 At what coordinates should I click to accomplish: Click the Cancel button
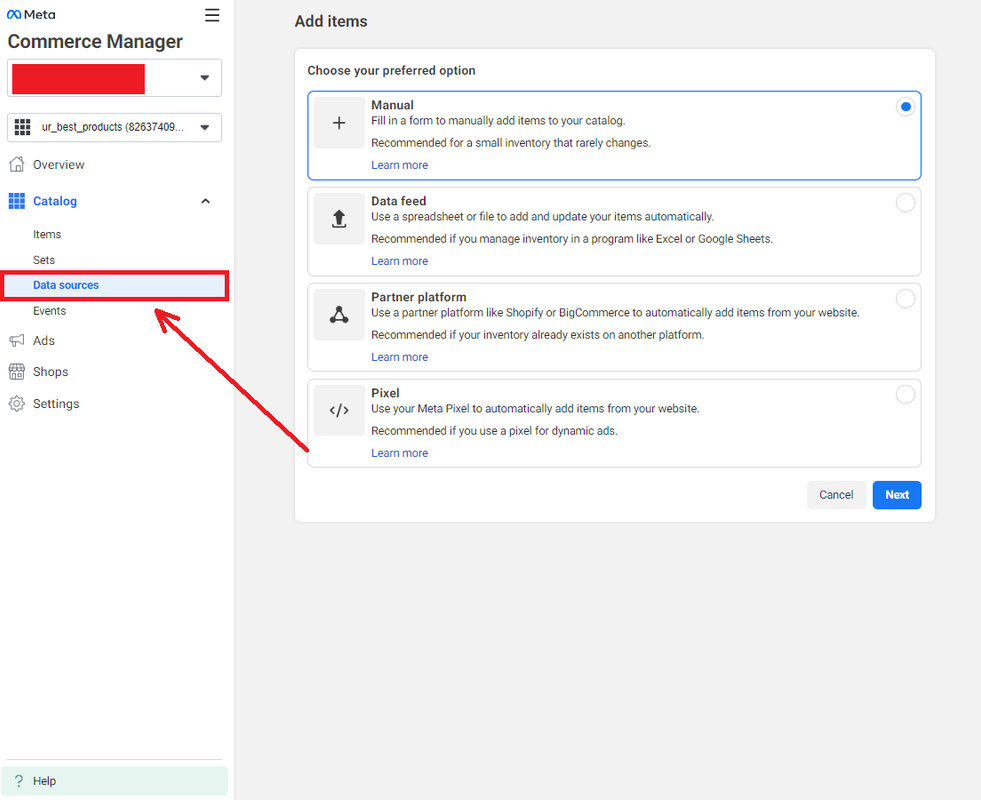pyautogui.click(x=836, y=495)
